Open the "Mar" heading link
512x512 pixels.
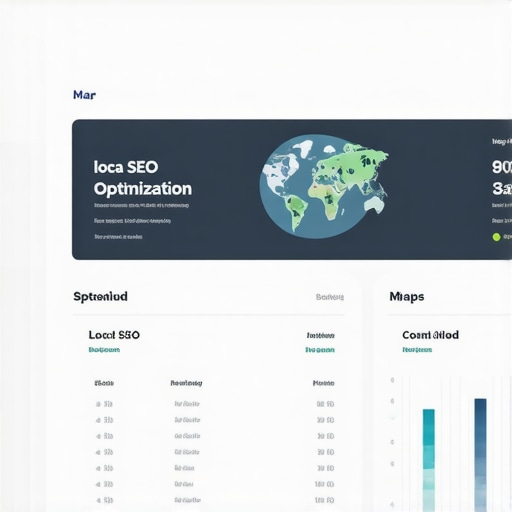pyautogui.click(x=84, y=95)
